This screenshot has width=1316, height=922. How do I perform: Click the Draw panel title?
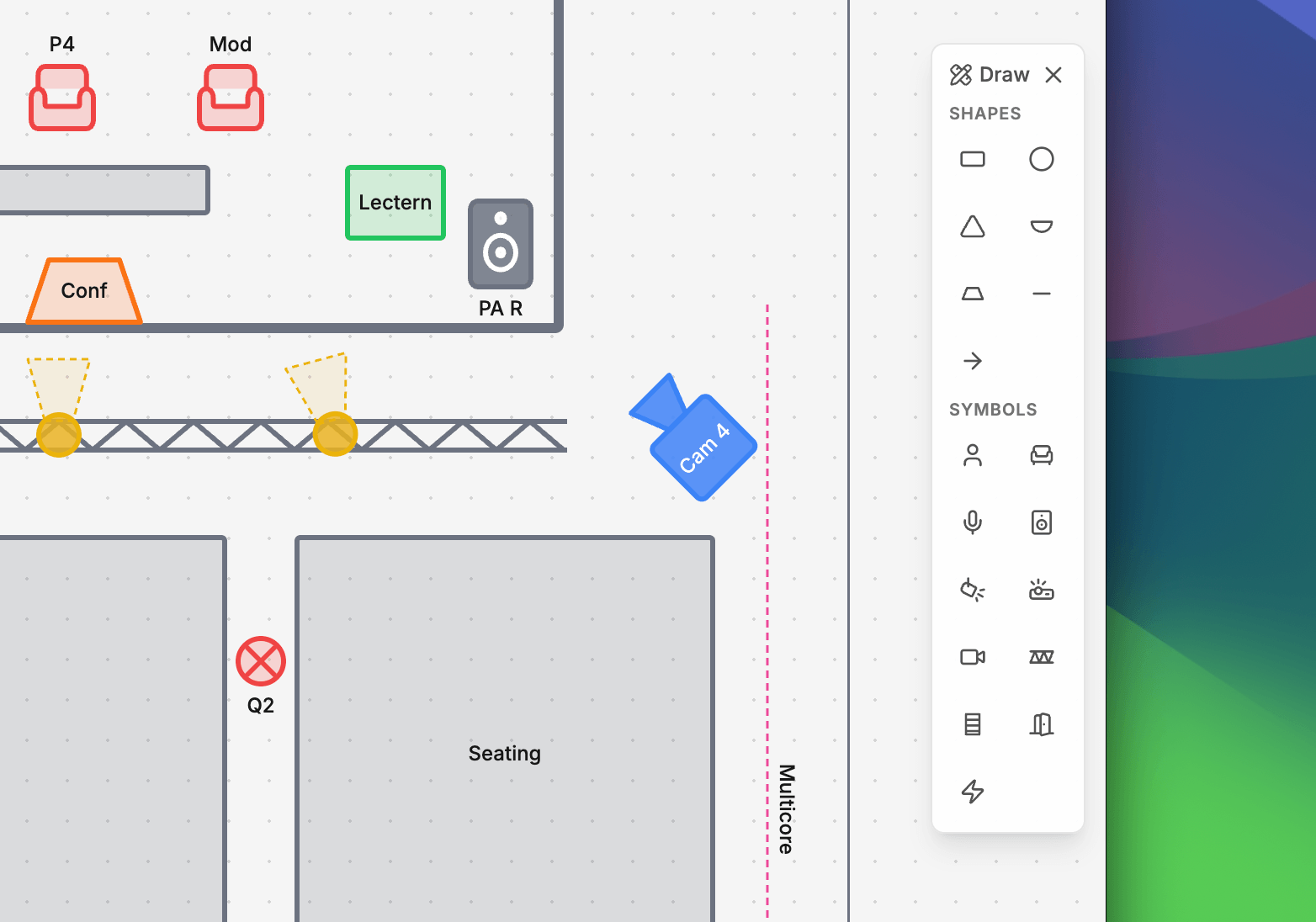point(1005,75)
